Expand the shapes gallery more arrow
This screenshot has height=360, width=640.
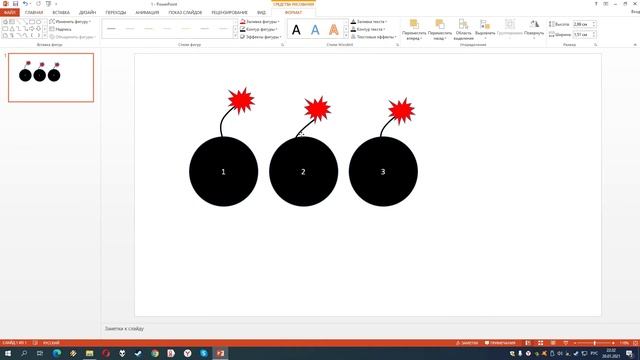pos(45,36)
